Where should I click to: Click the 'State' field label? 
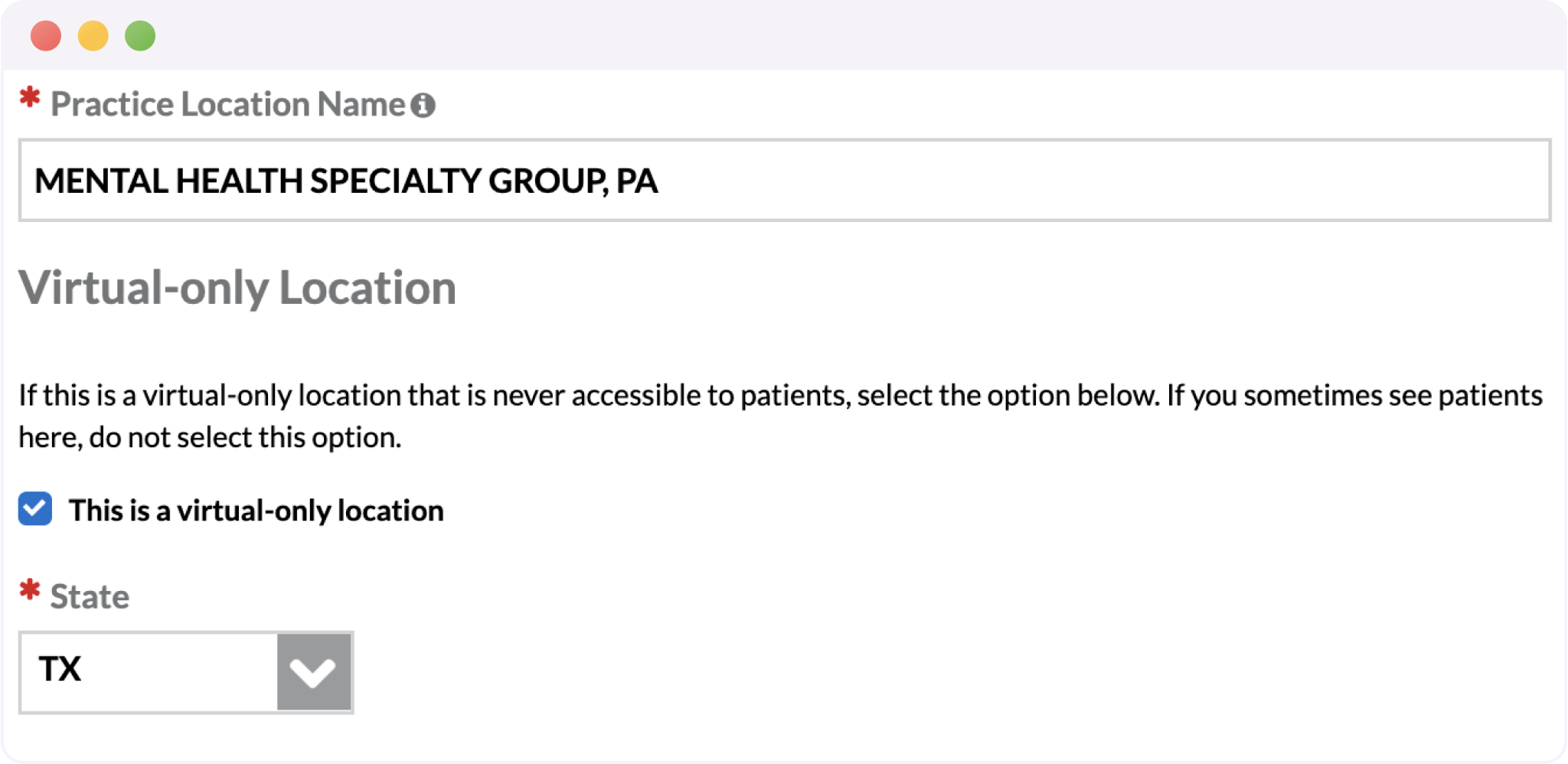pyautogui.click(x=90, y=596)
